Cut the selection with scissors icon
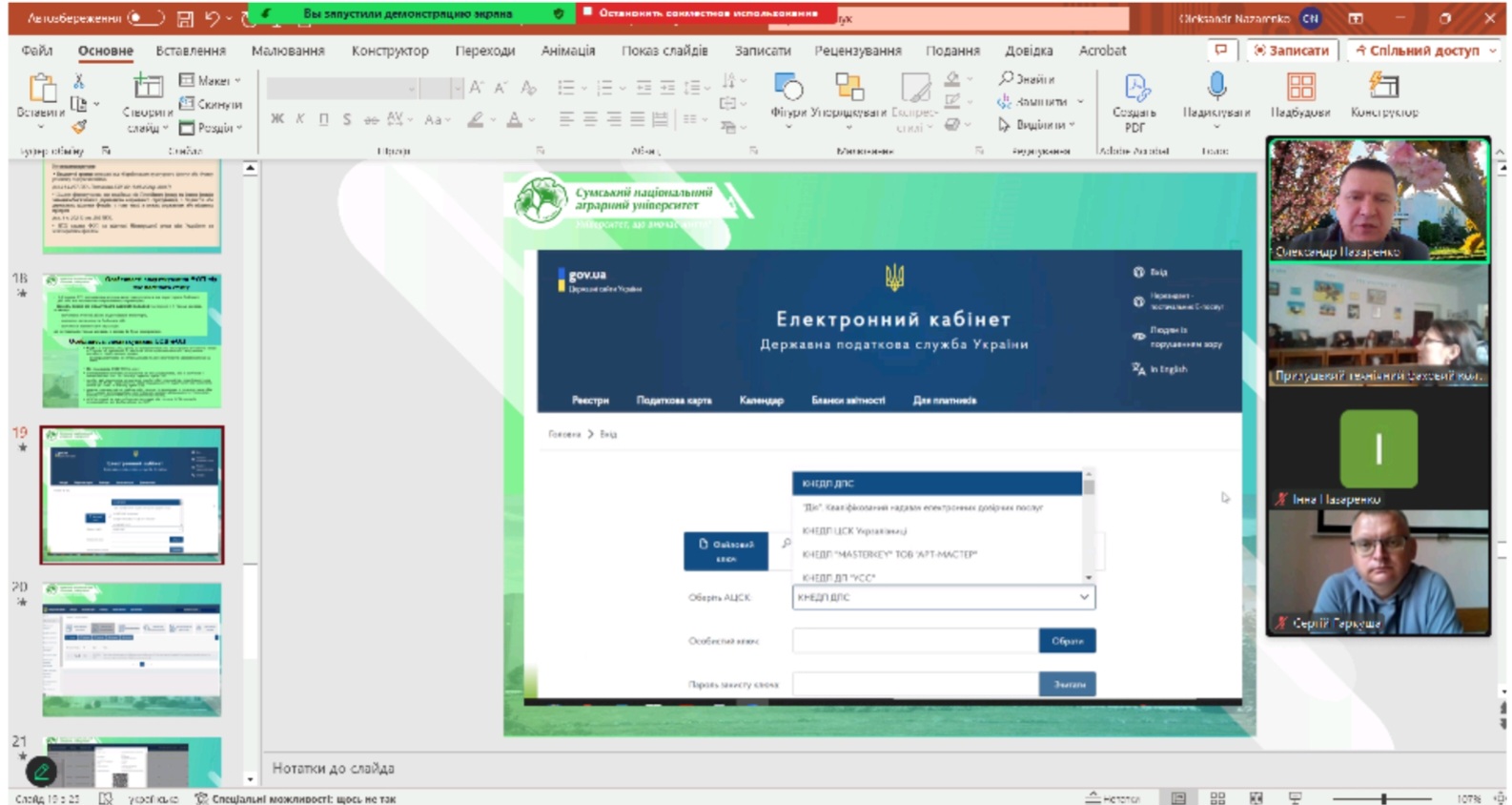 click(79, 81)
